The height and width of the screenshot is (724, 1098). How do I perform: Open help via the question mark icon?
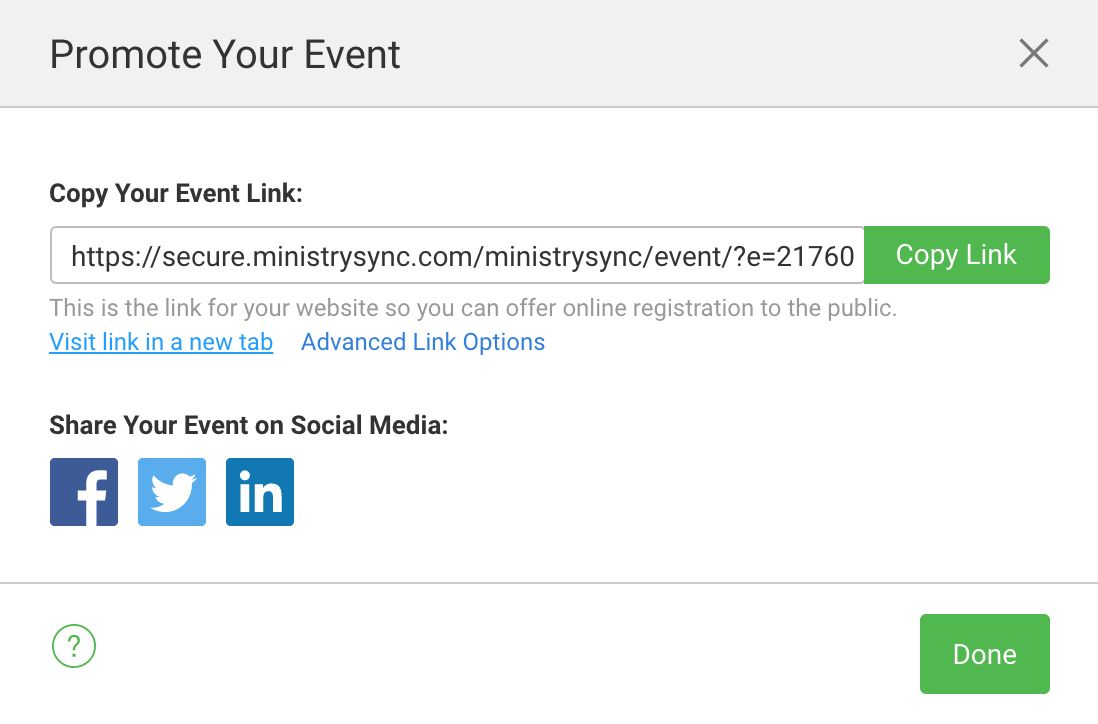73,646
